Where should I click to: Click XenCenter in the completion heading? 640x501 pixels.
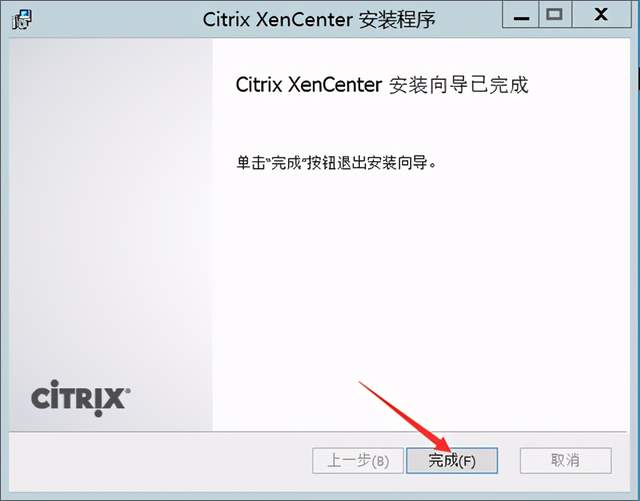click(x=335, y=85)
